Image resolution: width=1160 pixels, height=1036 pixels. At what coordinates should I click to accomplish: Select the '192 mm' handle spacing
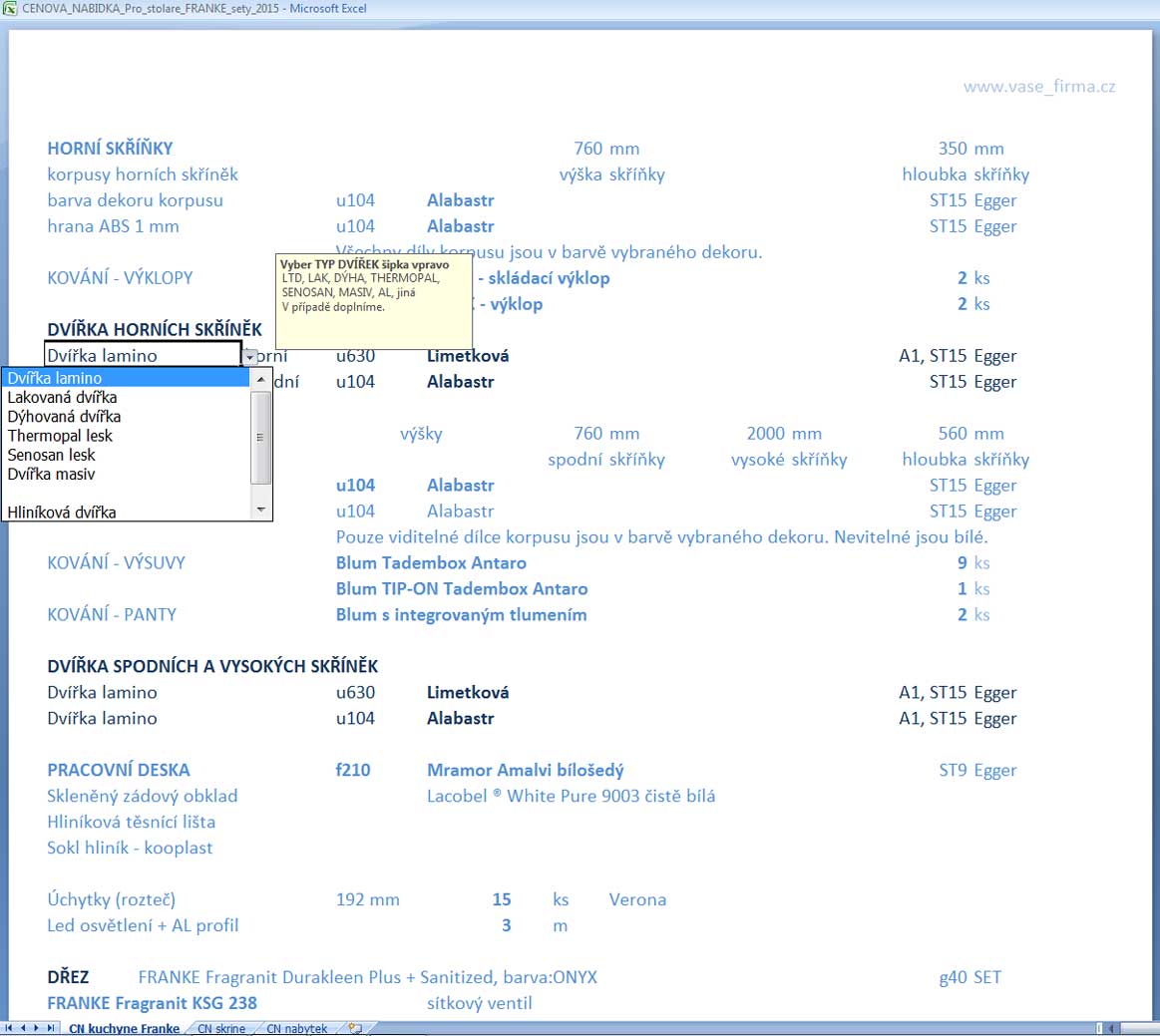point(368,899)
